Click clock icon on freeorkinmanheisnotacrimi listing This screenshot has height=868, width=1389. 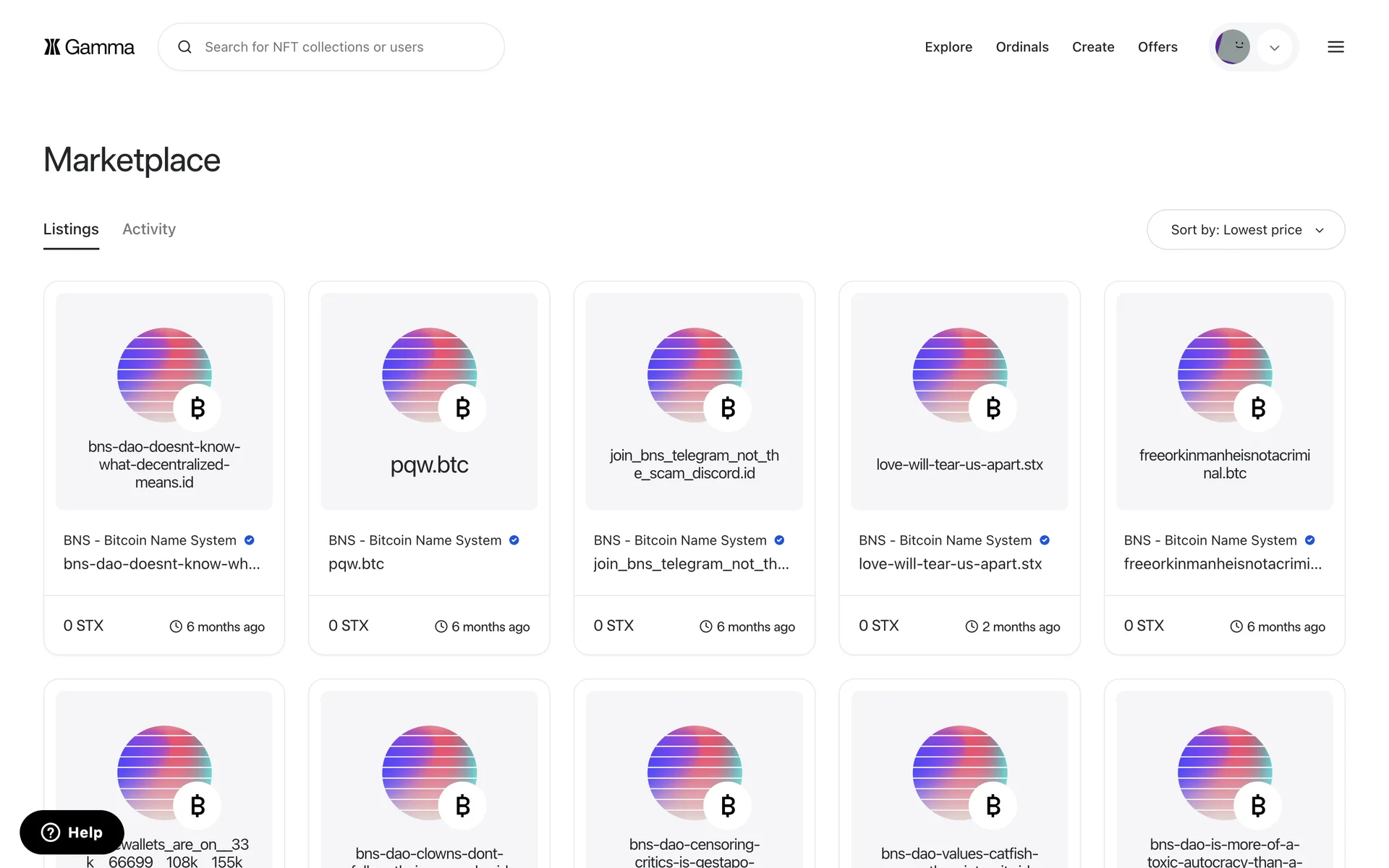(1236, 627)
